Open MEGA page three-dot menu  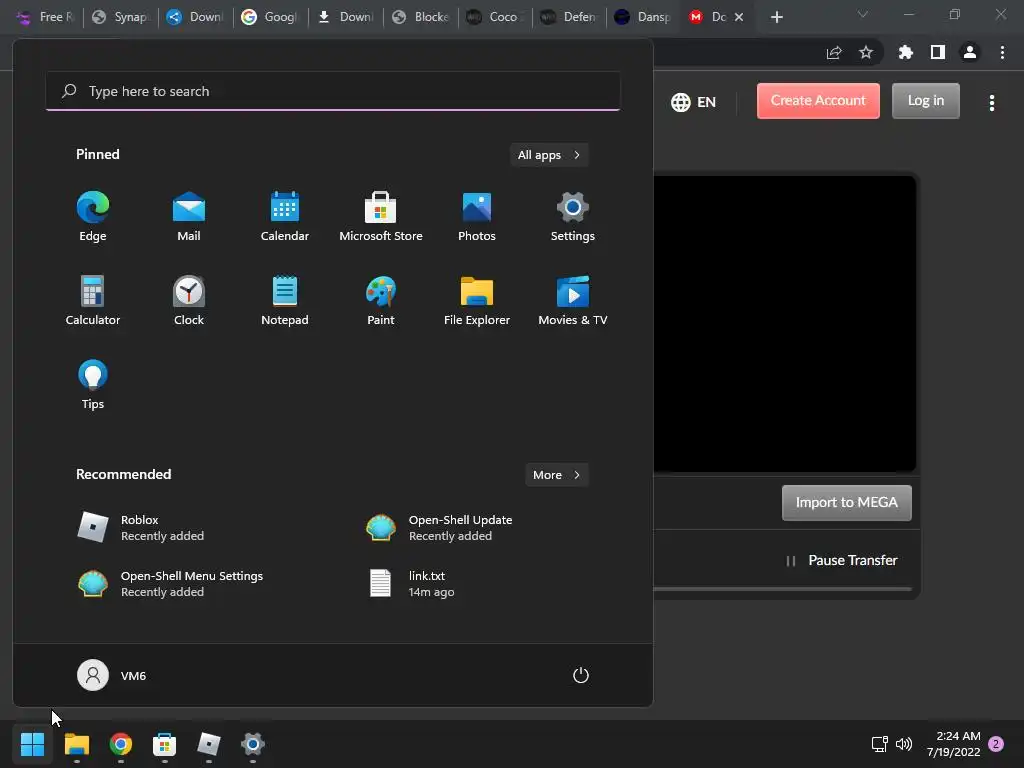pyautogui.click(x=992, y=103)
